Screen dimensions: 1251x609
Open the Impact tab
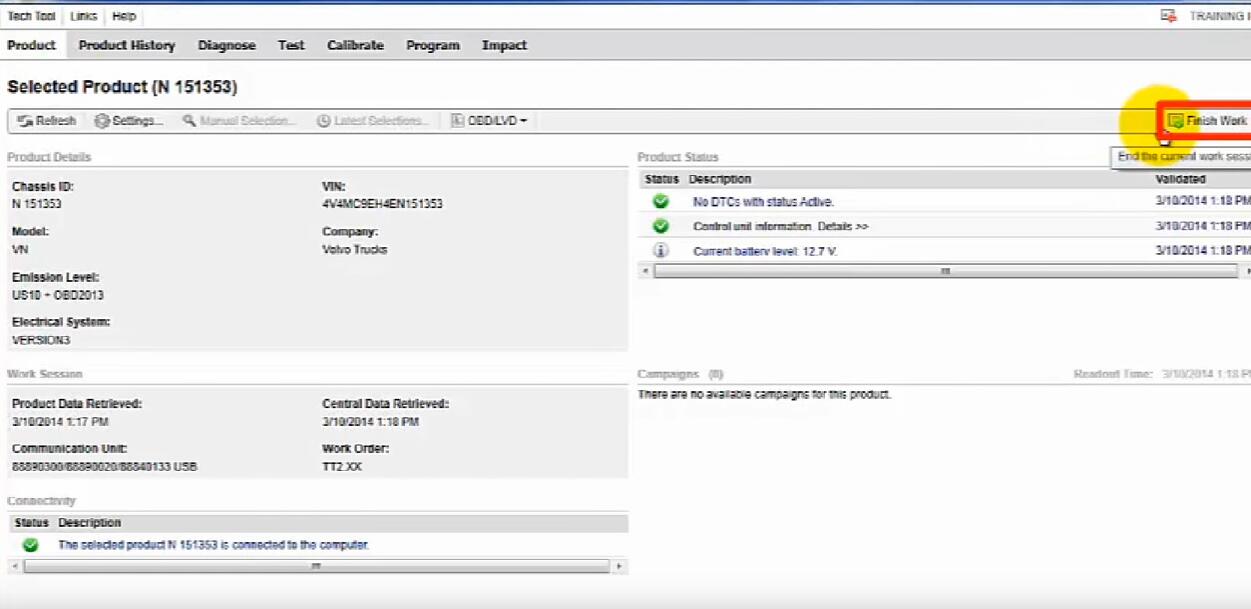tap(504, 45)
